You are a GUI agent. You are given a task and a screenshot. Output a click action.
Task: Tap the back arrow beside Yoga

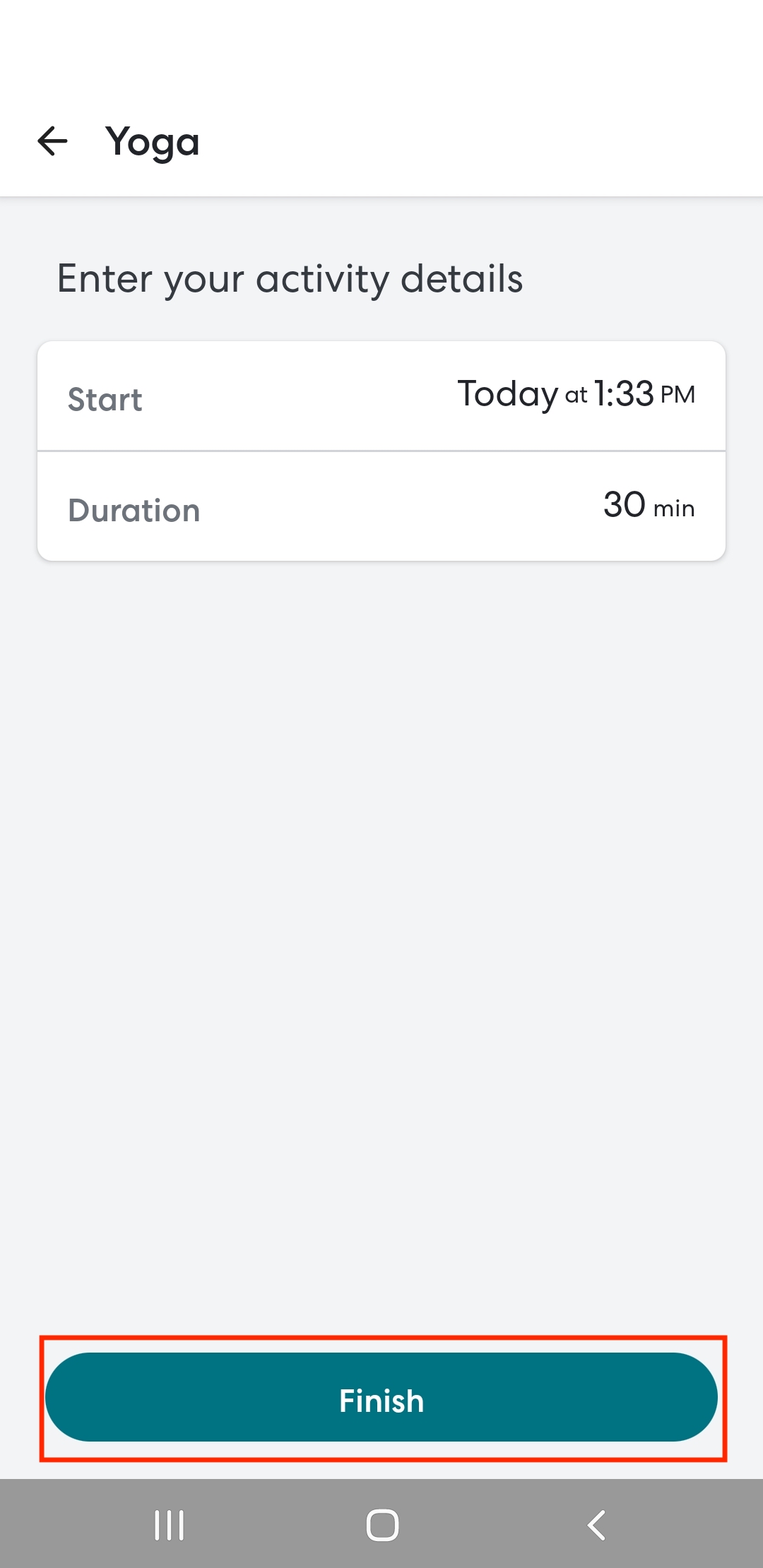coord(52,141)
